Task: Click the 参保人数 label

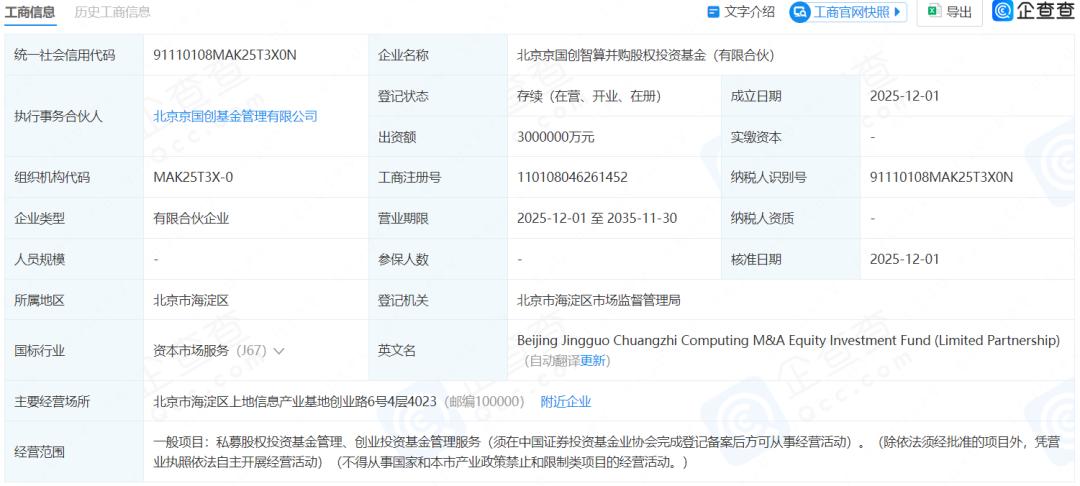Action: point(403,260)
